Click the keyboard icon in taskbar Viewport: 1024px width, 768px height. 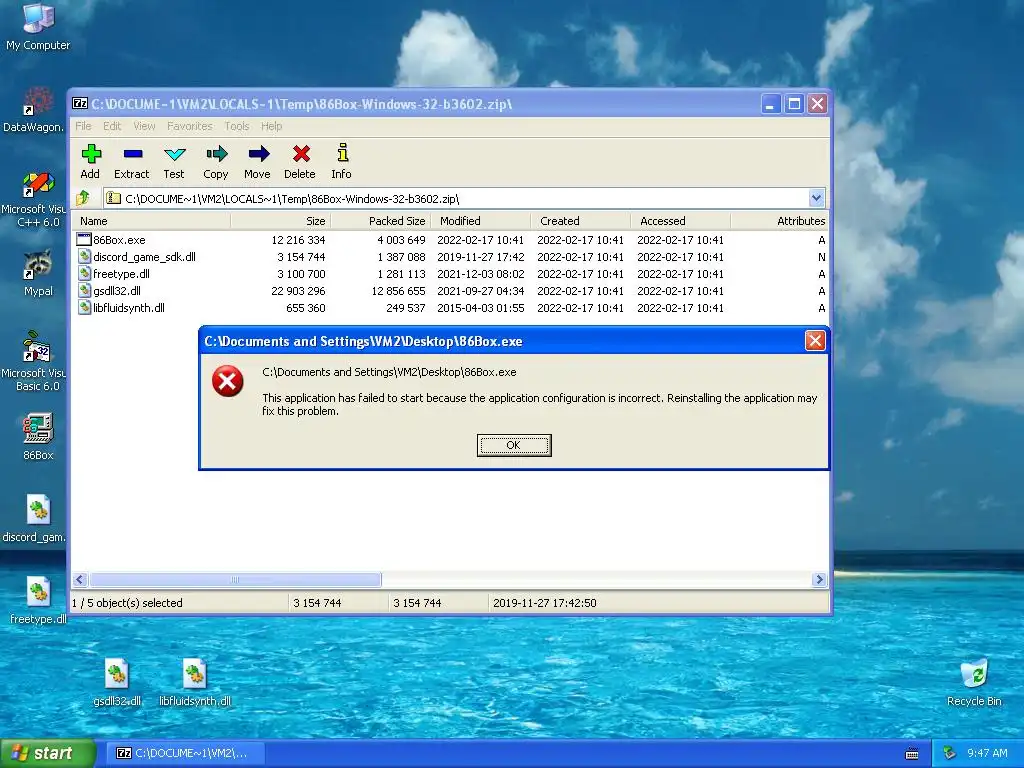point(912,754)
